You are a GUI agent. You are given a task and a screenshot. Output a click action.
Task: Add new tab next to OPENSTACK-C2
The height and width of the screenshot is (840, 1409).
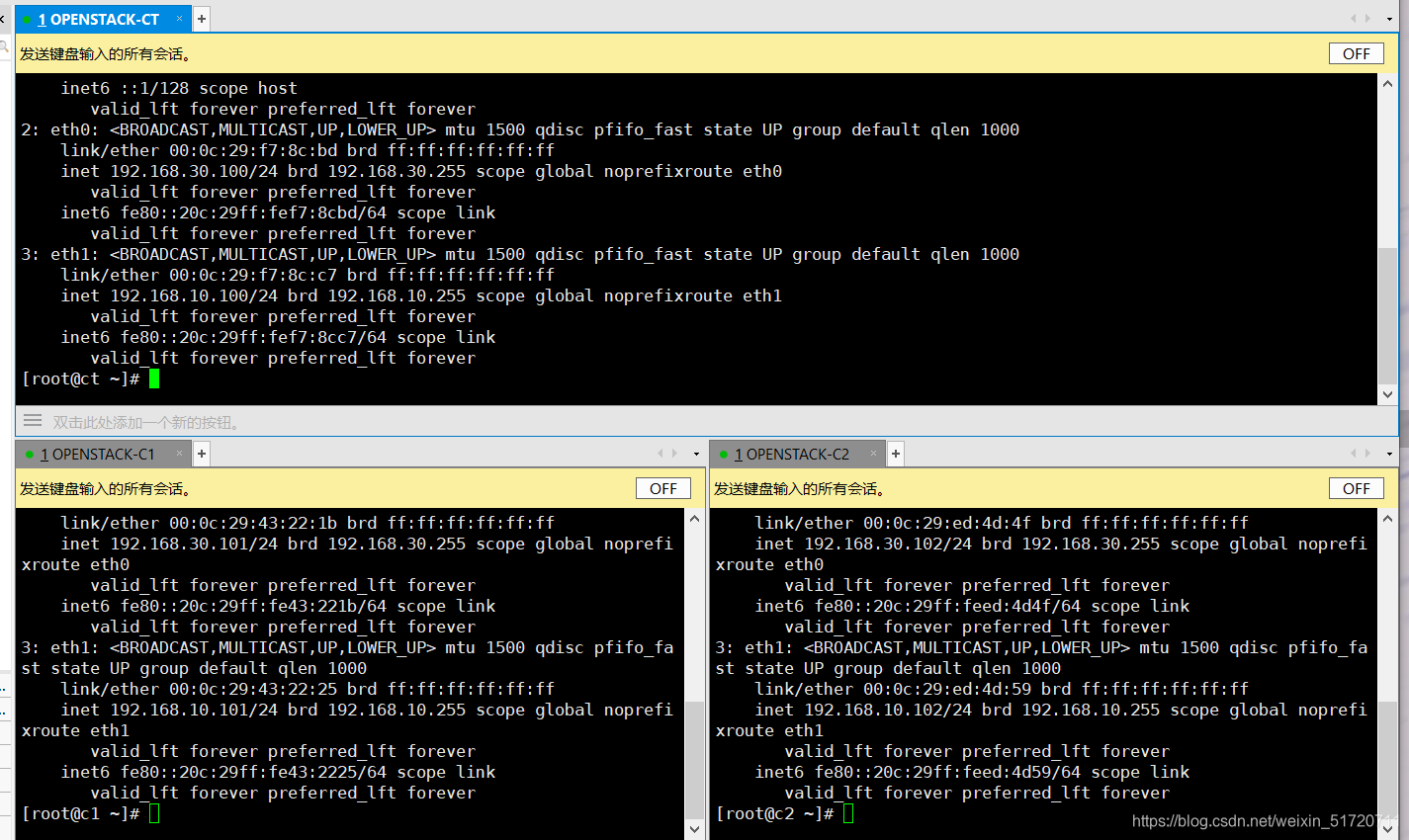[896, 454]
